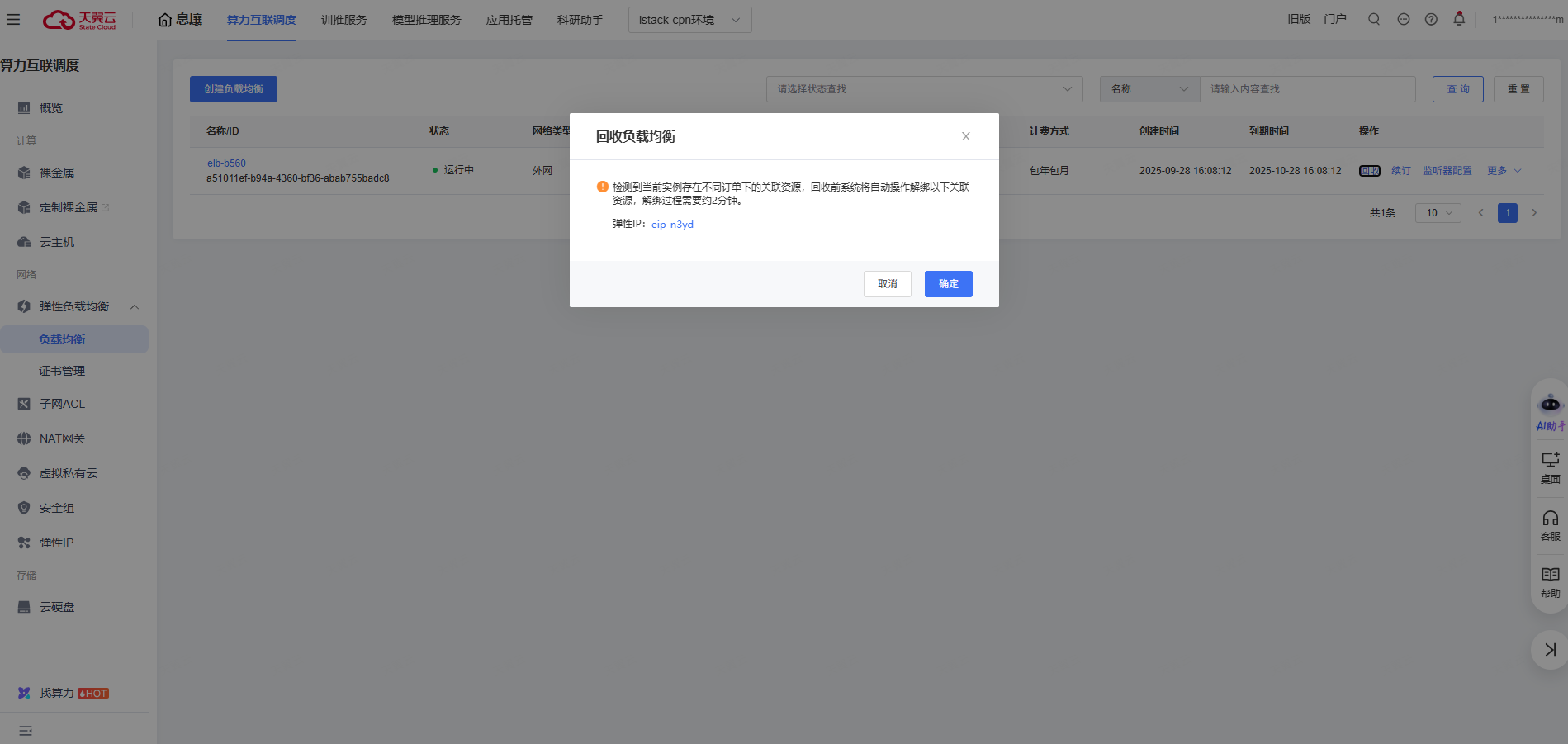Switch to 应用托管 tab
Viewport: 1568px width, 744px height.
(509, 20)
